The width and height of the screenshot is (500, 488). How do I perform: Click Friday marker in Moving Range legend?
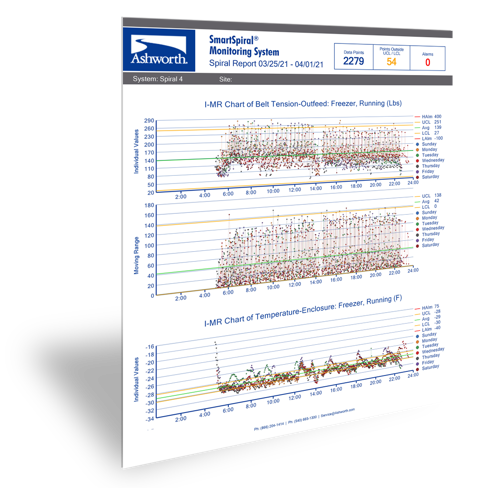[x=417, y=240]
